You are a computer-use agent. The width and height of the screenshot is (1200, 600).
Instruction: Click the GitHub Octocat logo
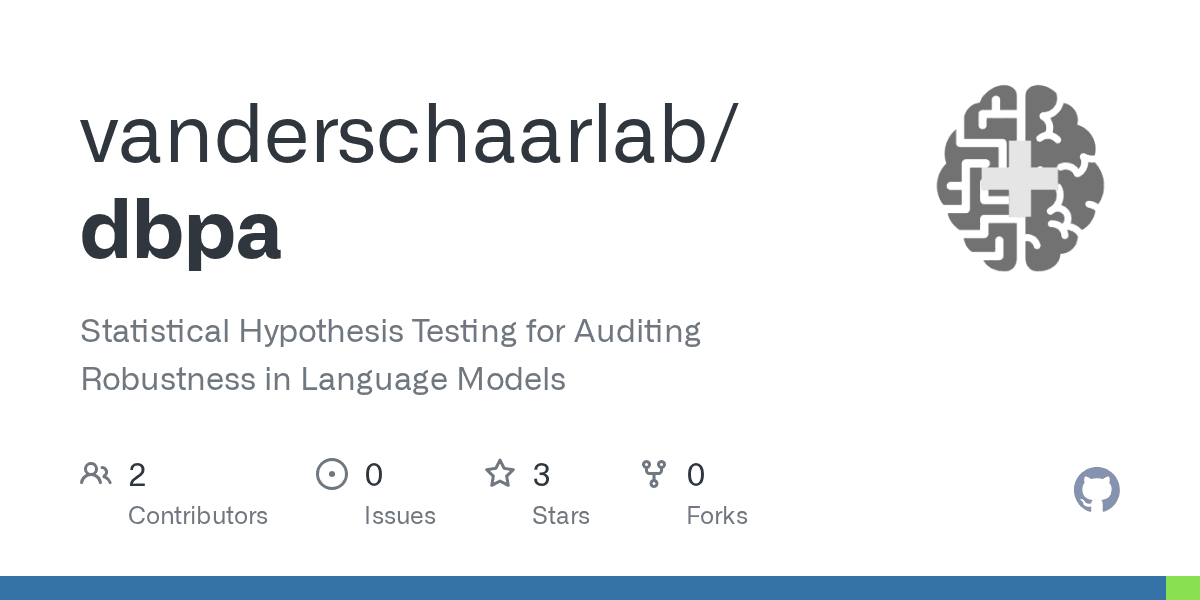pyautogui.click(x=1097, y=490)
